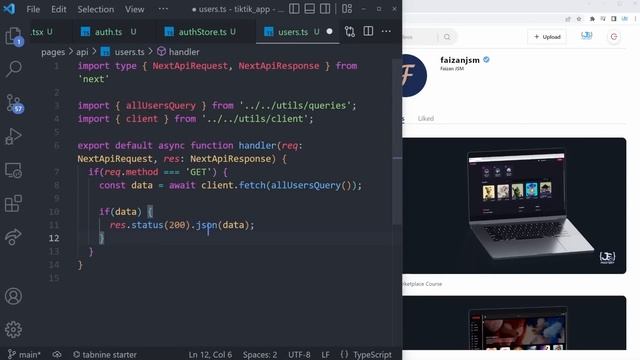Open the Search view in activity bar
Viewport: 640px width, 360px height.
point(13,69)
